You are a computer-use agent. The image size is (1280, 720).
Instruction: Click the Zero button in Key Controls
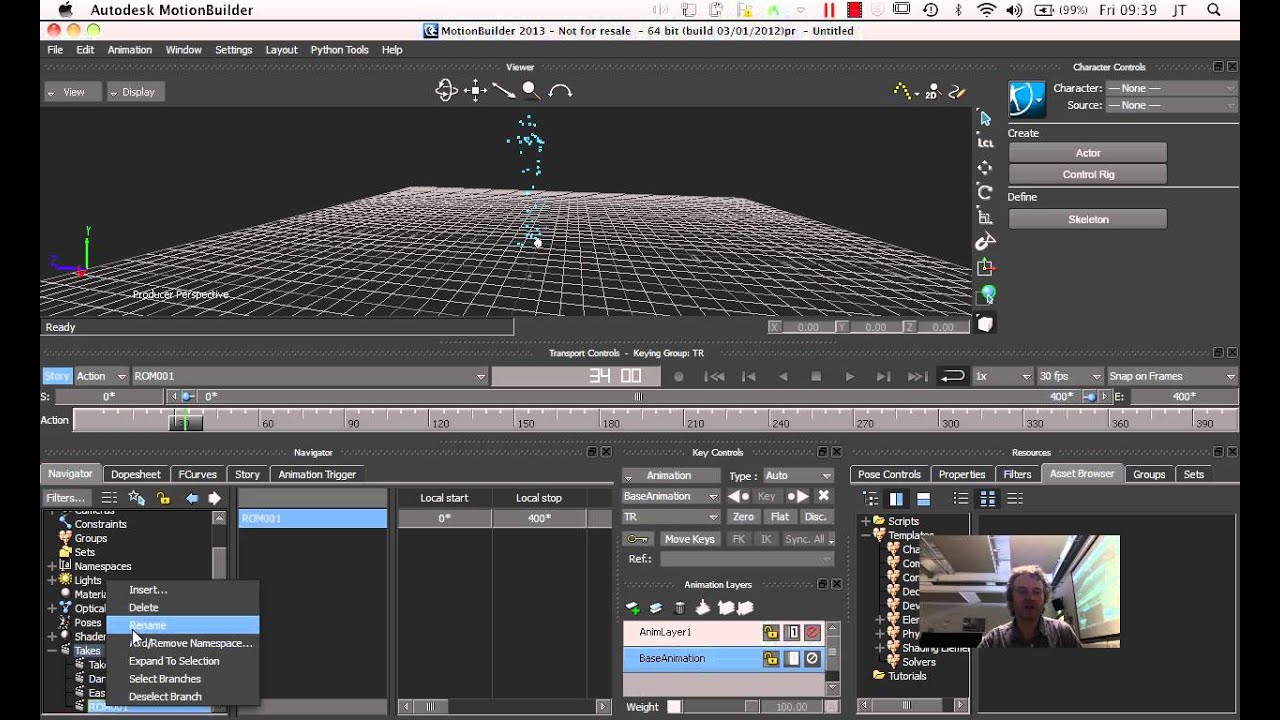point(743,517)
